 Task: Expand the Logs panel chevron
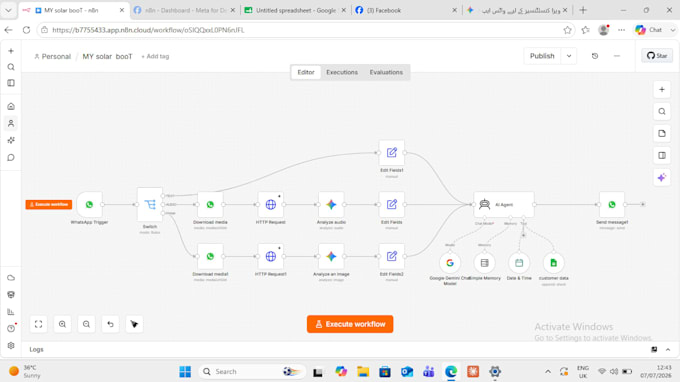tap(668, 349)
